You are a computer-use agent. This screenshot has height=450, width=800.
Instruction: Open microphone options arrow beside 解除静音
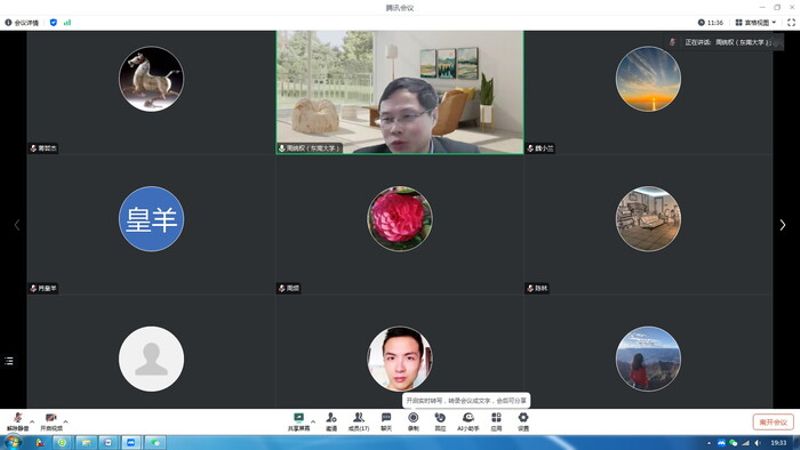tap(32, 421)
